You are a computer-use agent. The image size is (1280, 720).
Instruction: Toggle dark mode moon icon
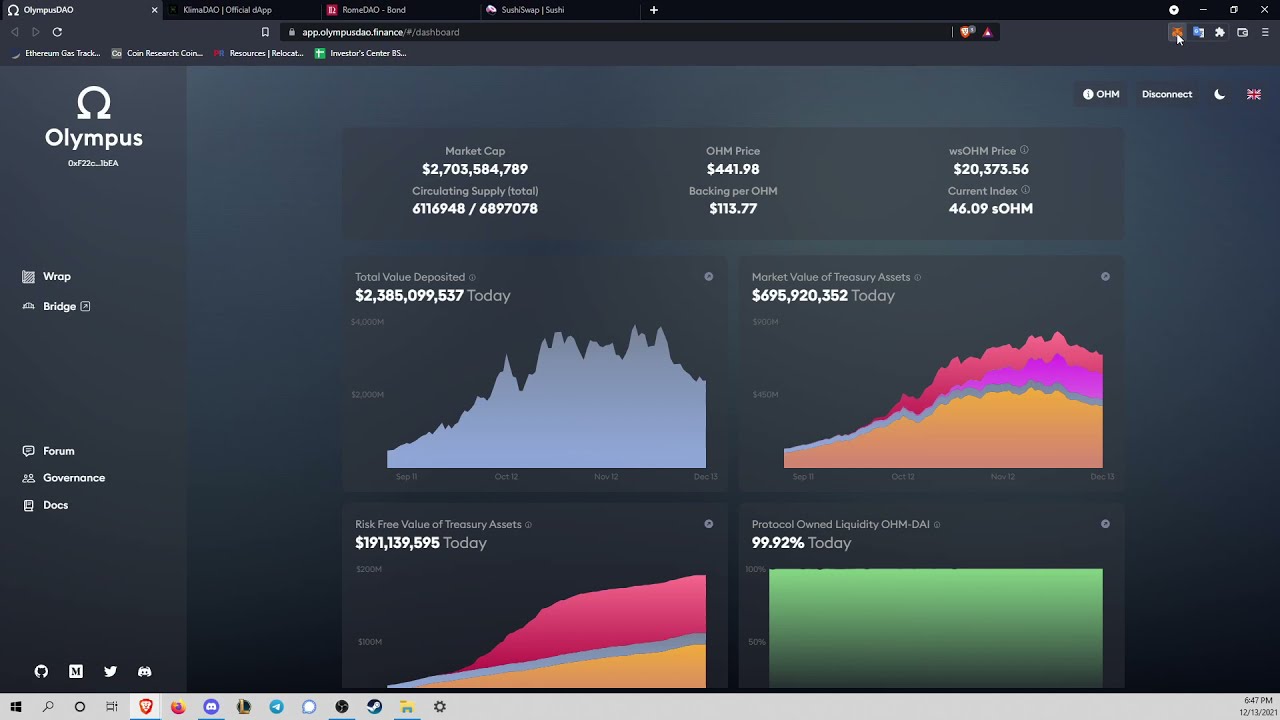pyautogui.click(x=1219, y=94)
